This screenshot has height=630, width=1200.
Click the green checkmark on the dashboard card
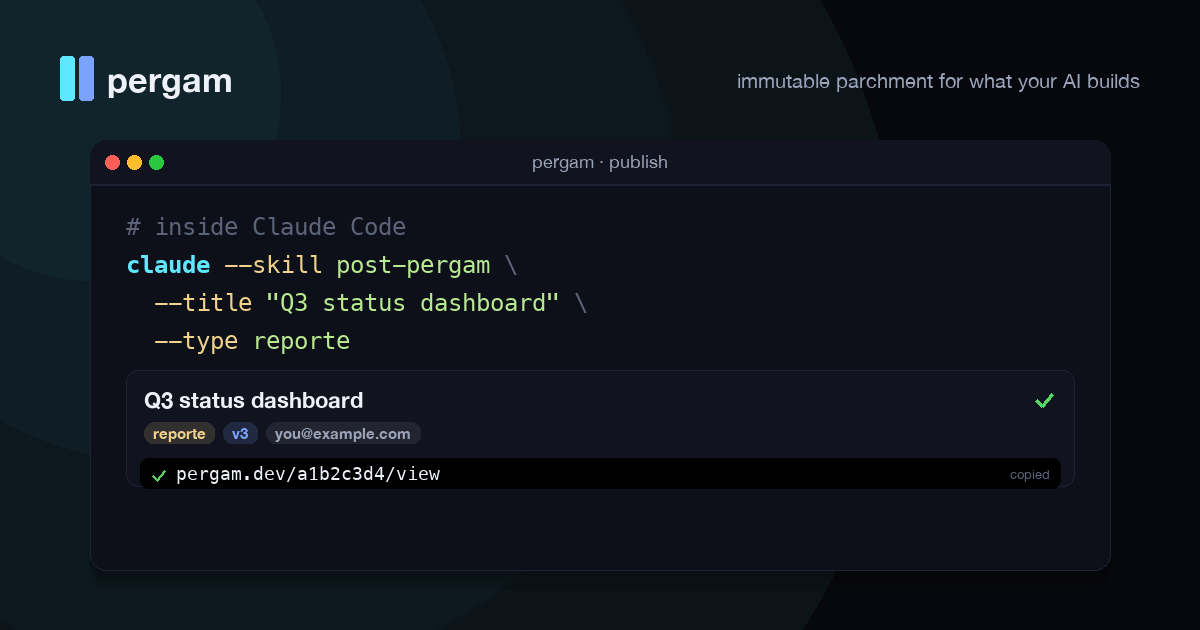1045,400
